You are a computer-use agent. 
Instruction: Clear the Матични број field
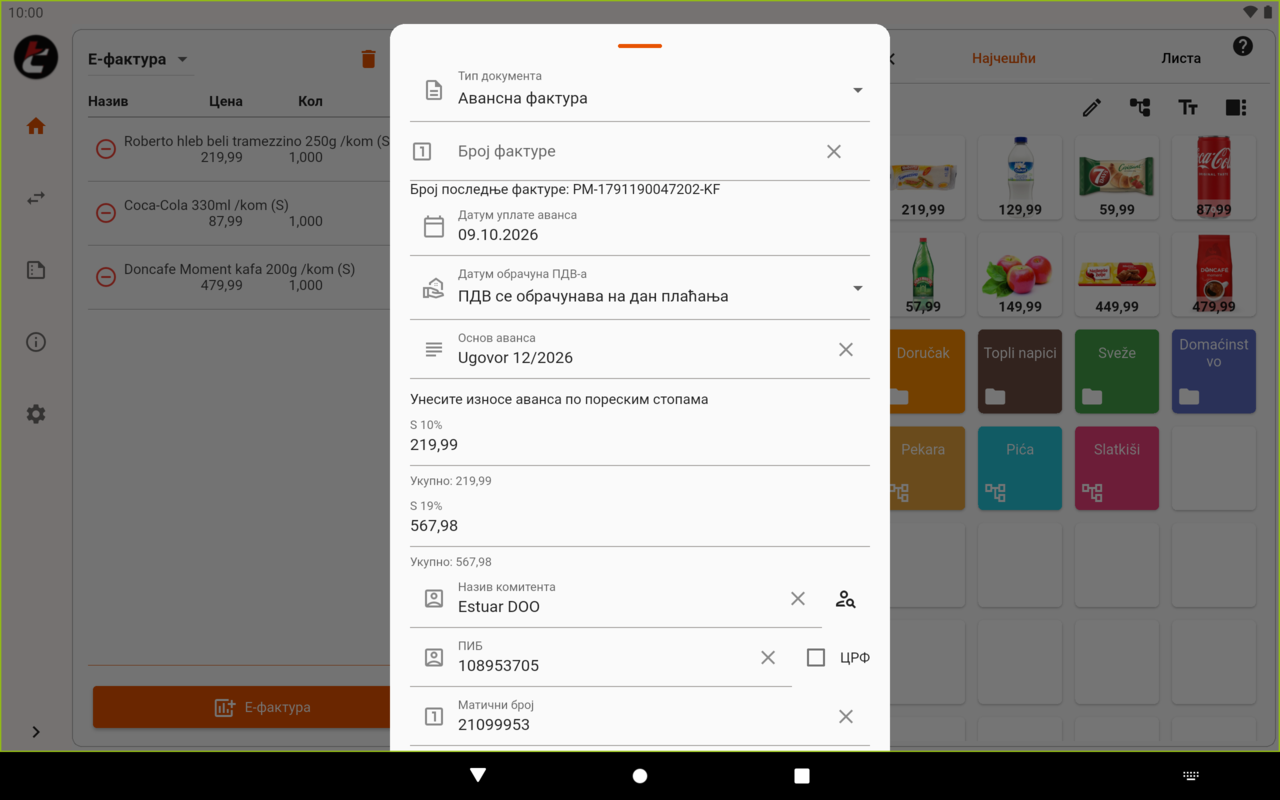click(846, 716)
